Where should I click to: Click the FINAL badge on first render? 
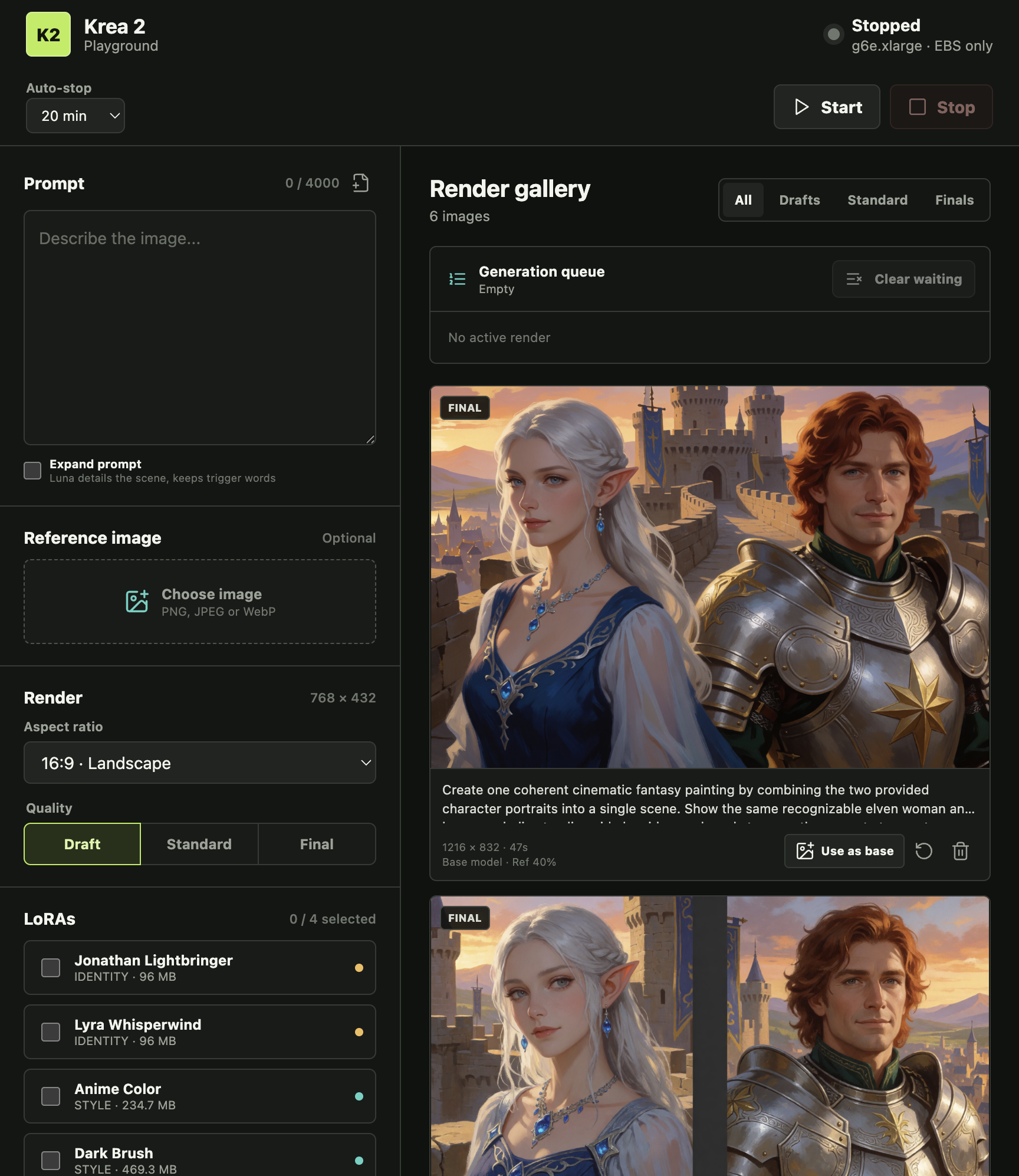click(465, 408)
